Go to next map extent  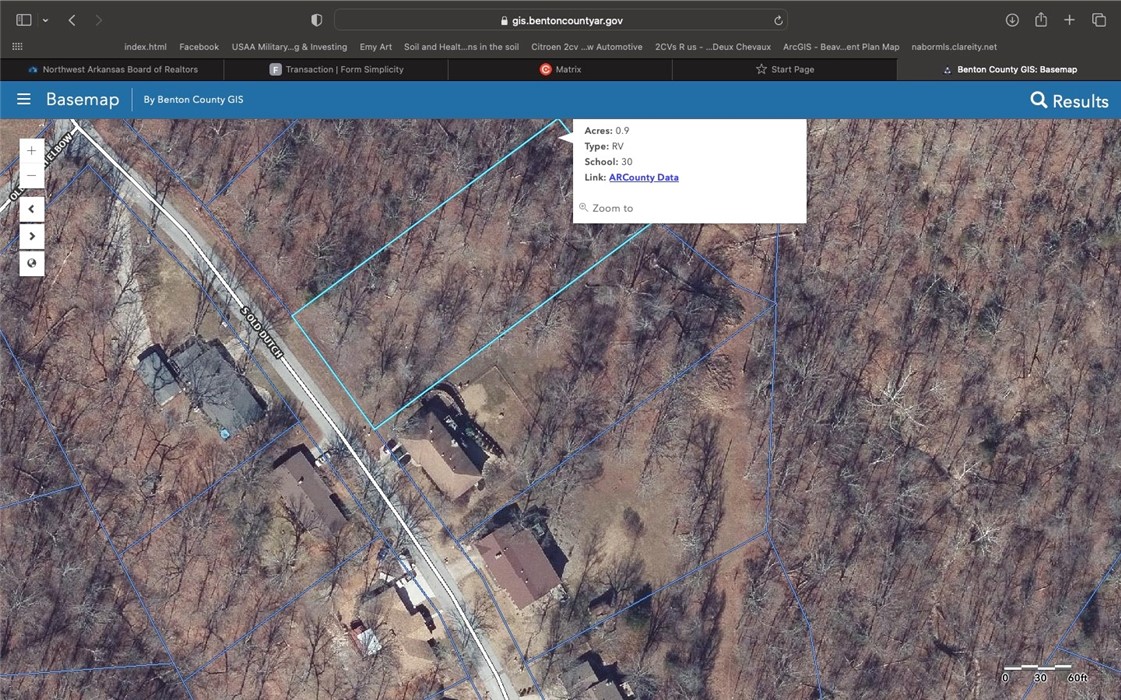[x=32, y=237]
